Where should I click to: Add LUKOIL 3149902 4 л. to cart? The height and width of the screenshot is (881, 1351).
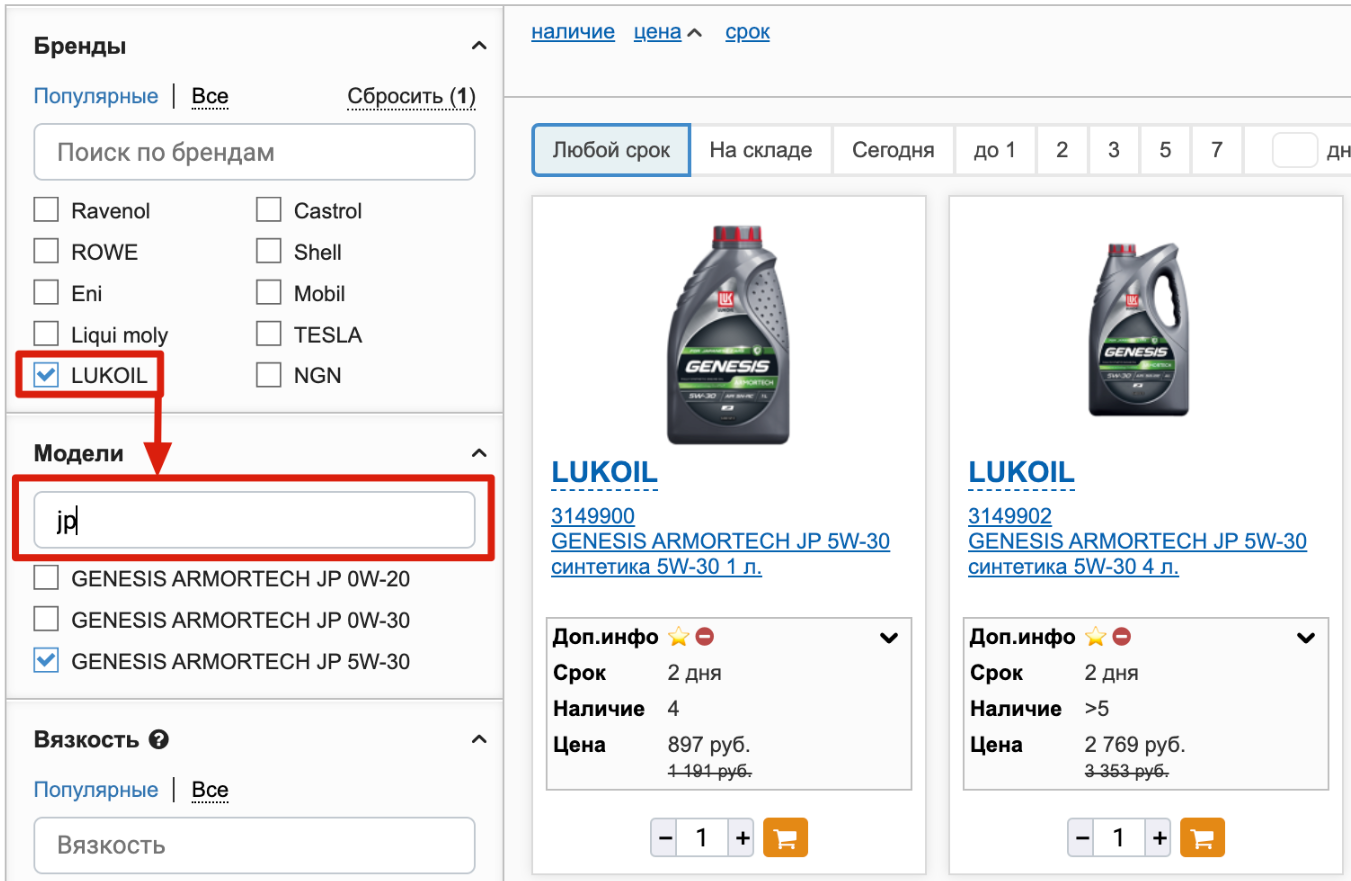point(1202,838)
